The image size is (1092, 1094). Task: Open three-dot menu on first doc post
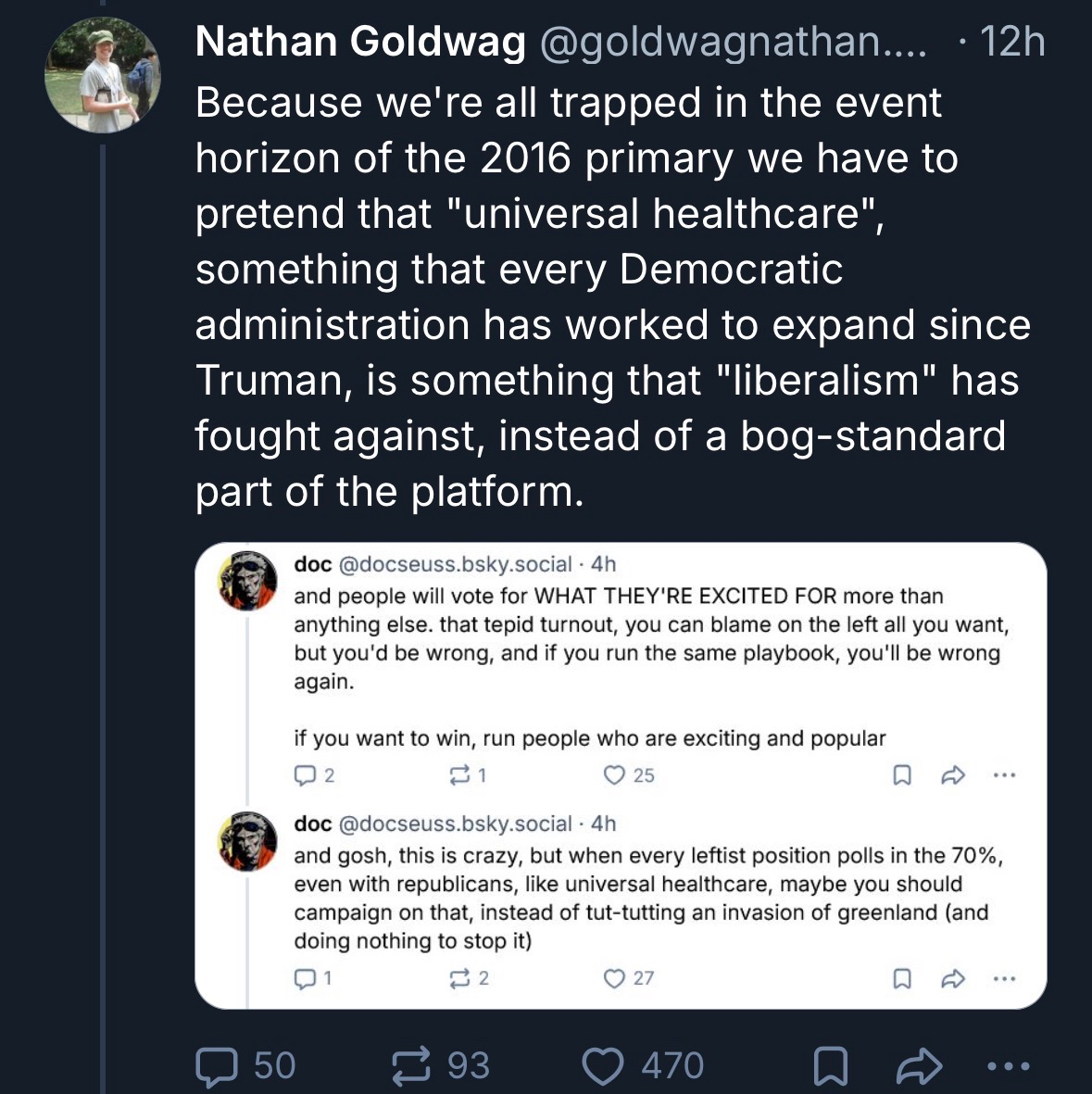pos(1004,775)
